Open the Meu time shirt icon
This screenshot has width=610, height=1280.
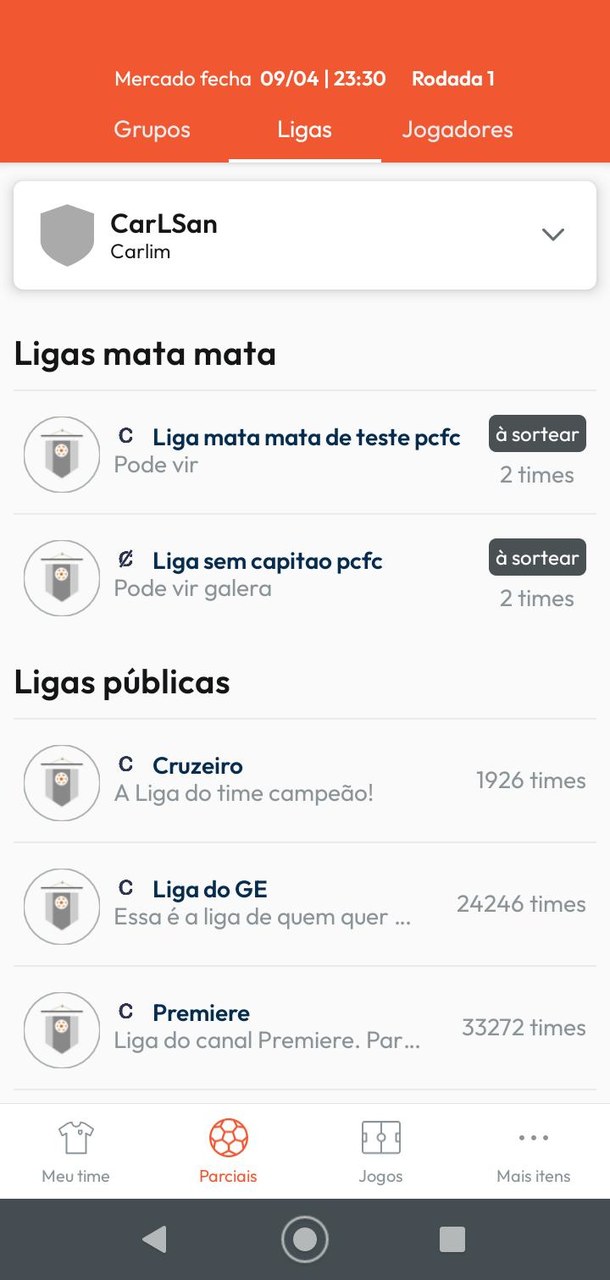coord(76,1138)
